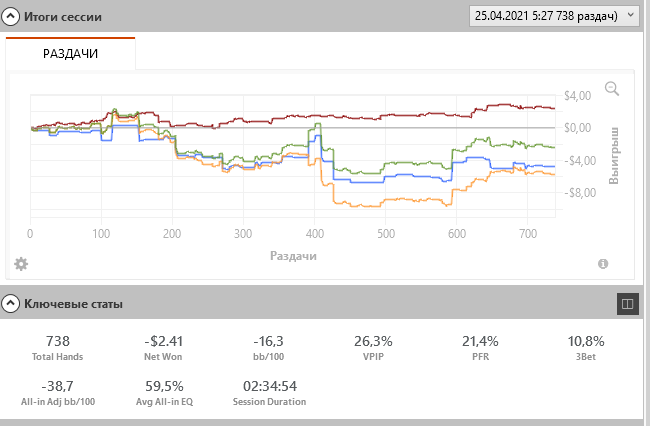Click the VPIP 26,3% stat
The width and height of the screenshot is (650, 426).
click(x=373, y=348)
